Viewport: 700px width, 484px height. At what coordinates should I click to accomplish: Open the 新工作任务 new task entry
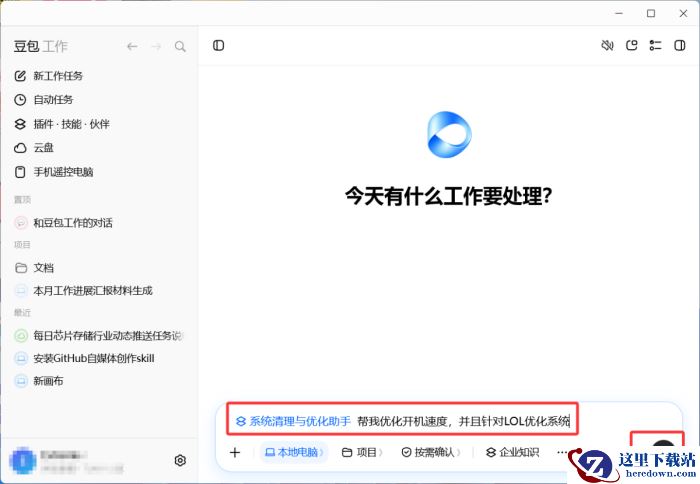(49, 76)
